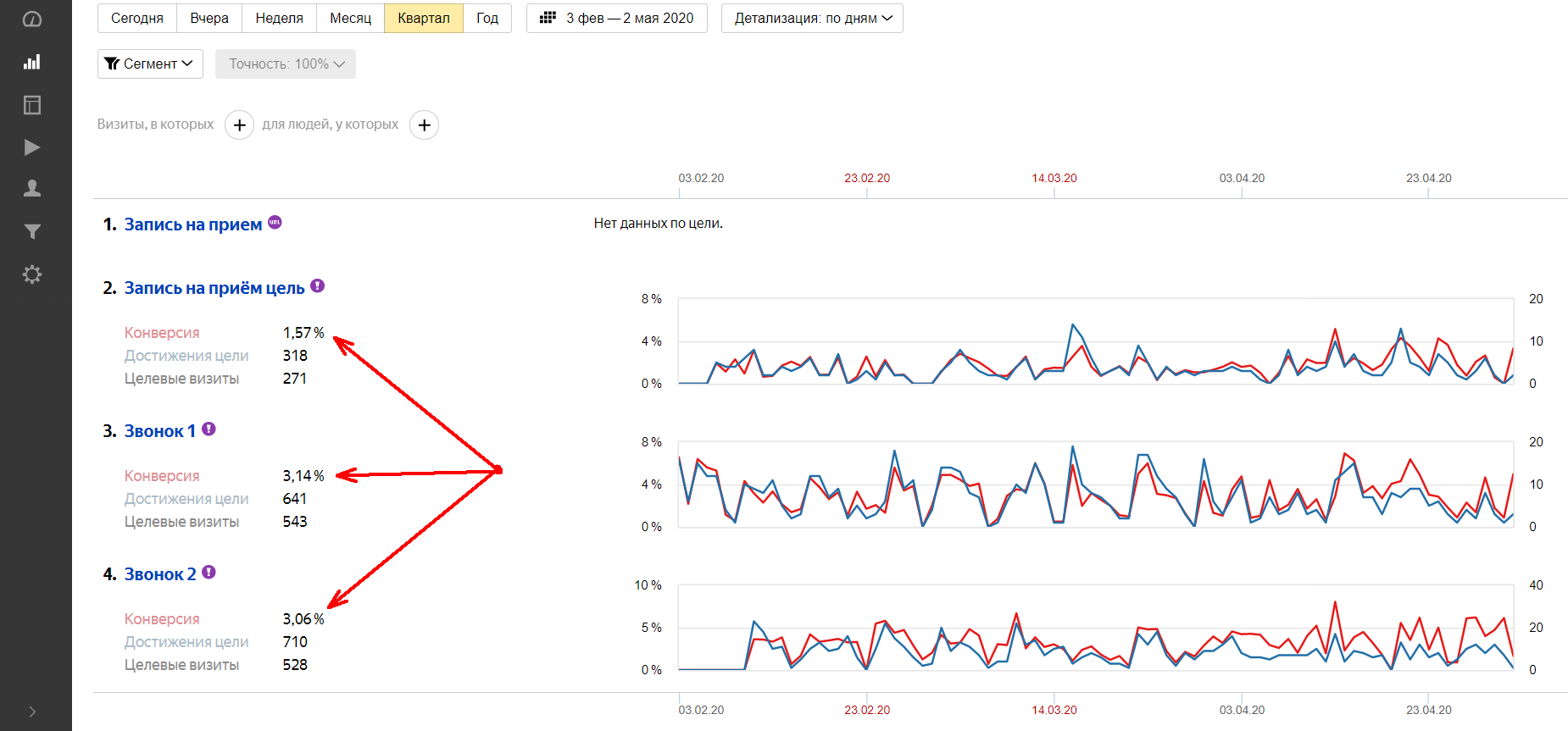This screenshot has height=731, width=1568.
Task: Add a people condition with plus button
Action: (x=425, y=125)
